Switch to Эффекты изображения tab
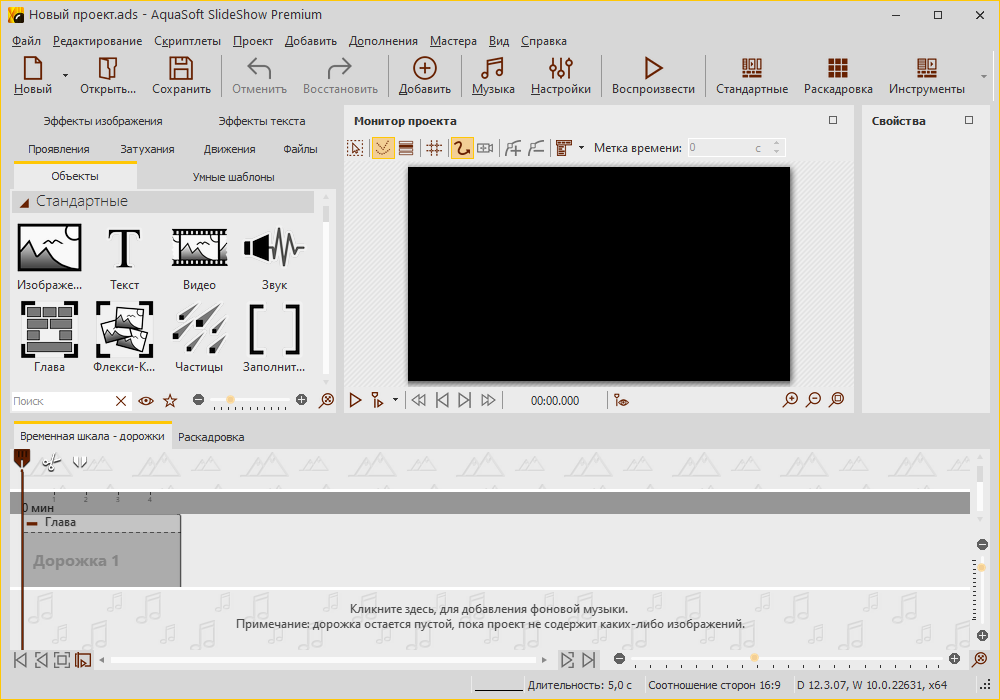 coord(103,121)
